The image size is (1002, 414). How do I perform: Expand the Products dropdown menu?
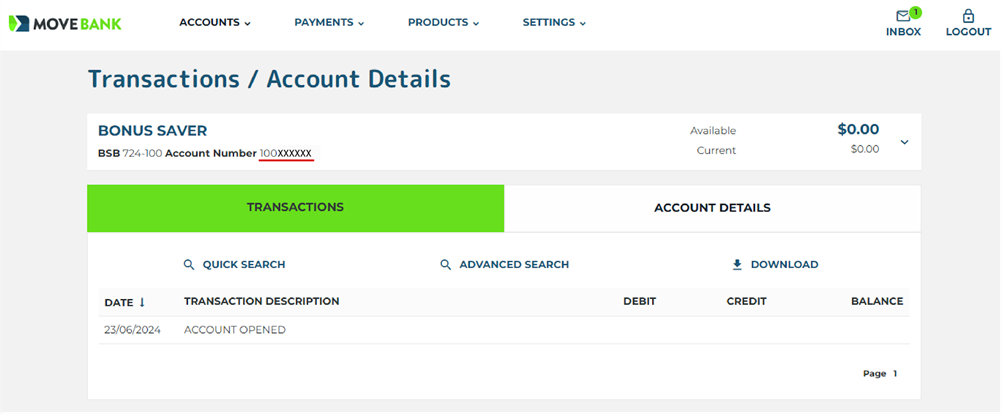[443, 22]
